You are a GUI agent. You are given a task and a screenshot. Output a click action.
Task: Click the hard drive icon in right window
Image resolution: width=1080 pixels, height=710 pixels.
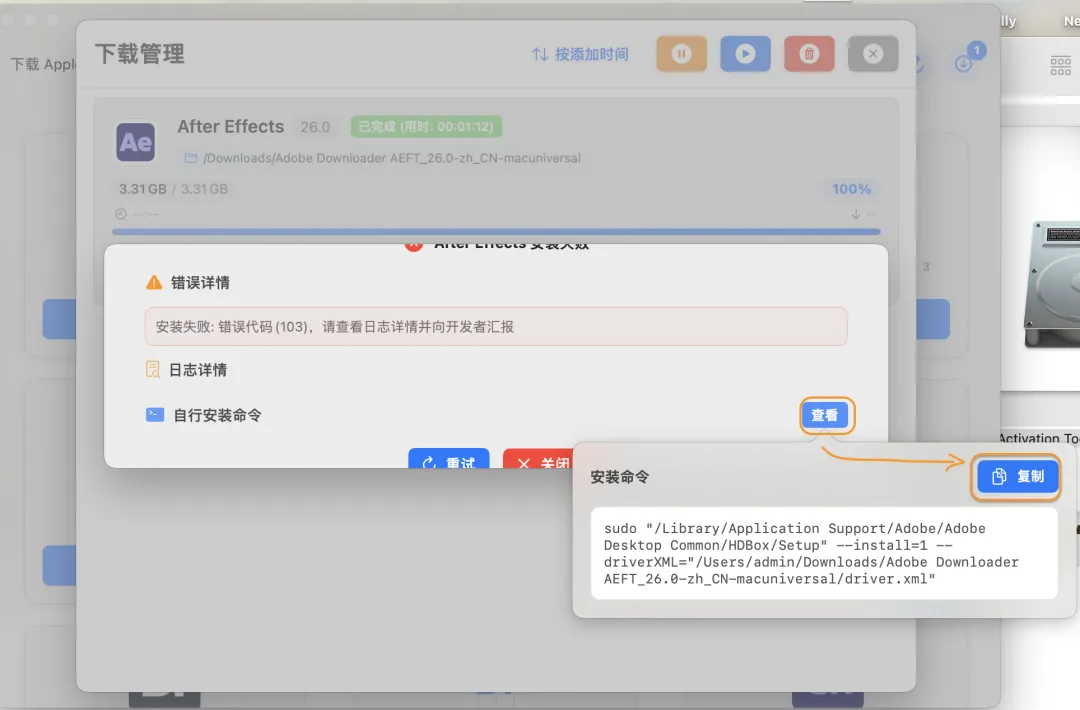[x=1052, y=284]
